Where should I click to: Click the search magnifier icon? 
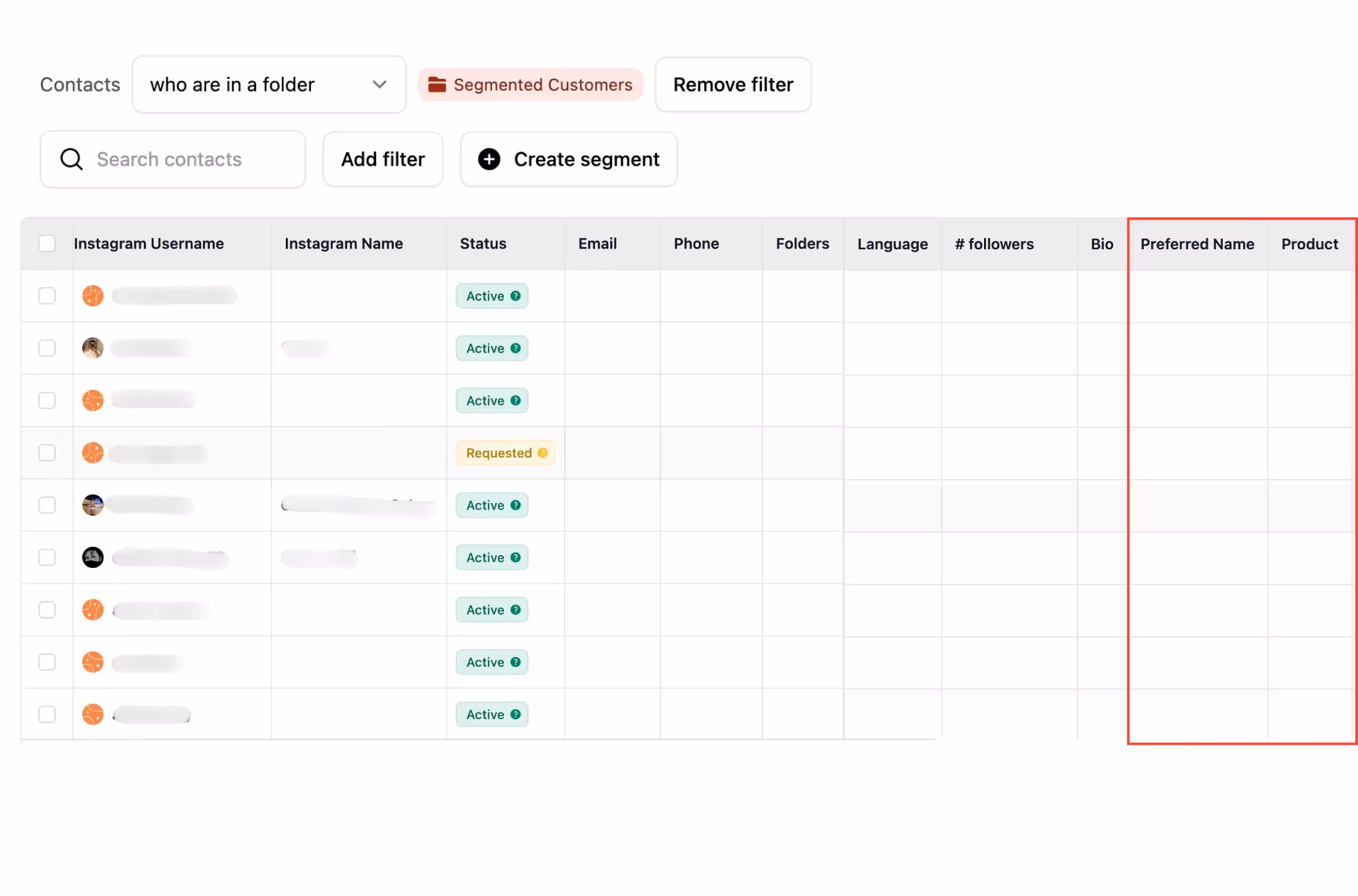[x=71, y=159]
